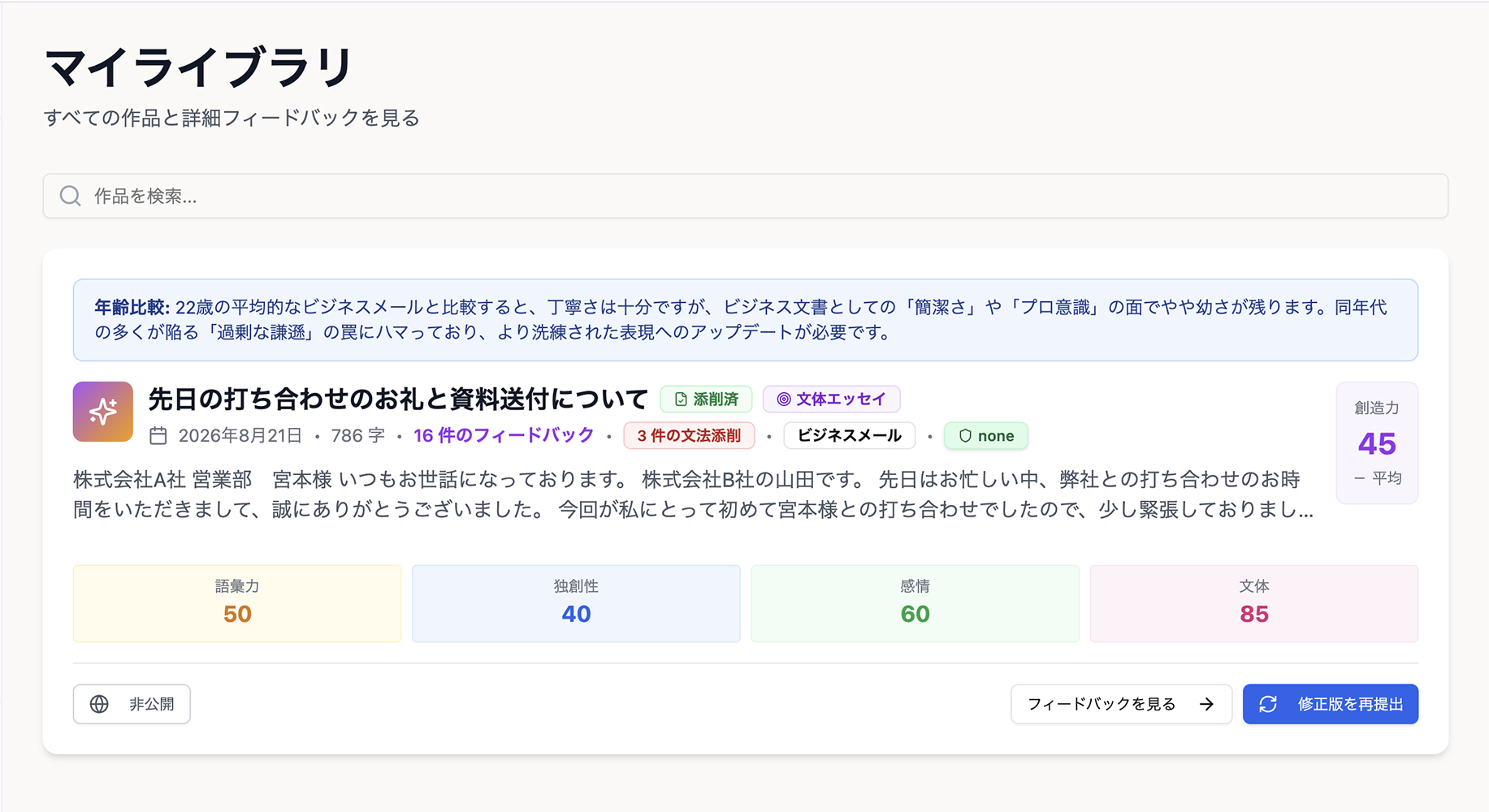The width and height of the screenshot is (1489, 812).
Task: Click the target icon in 文体エッセイ badge
Action: 784,400
